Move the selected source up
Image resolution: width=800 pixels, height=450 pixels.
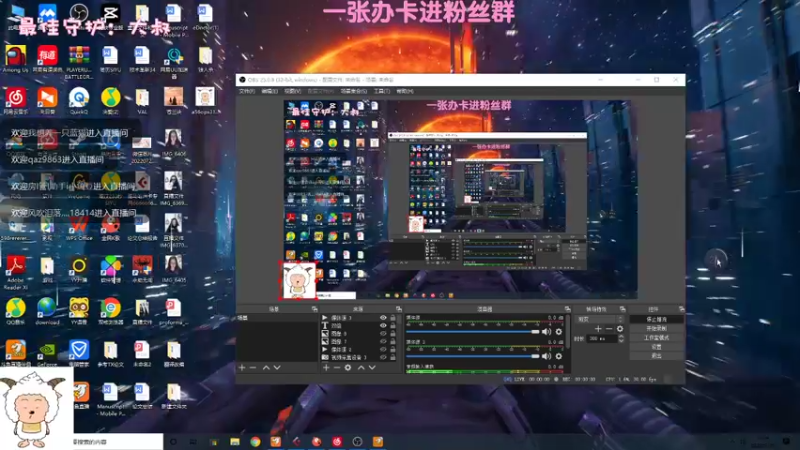(x=361, y=367)
